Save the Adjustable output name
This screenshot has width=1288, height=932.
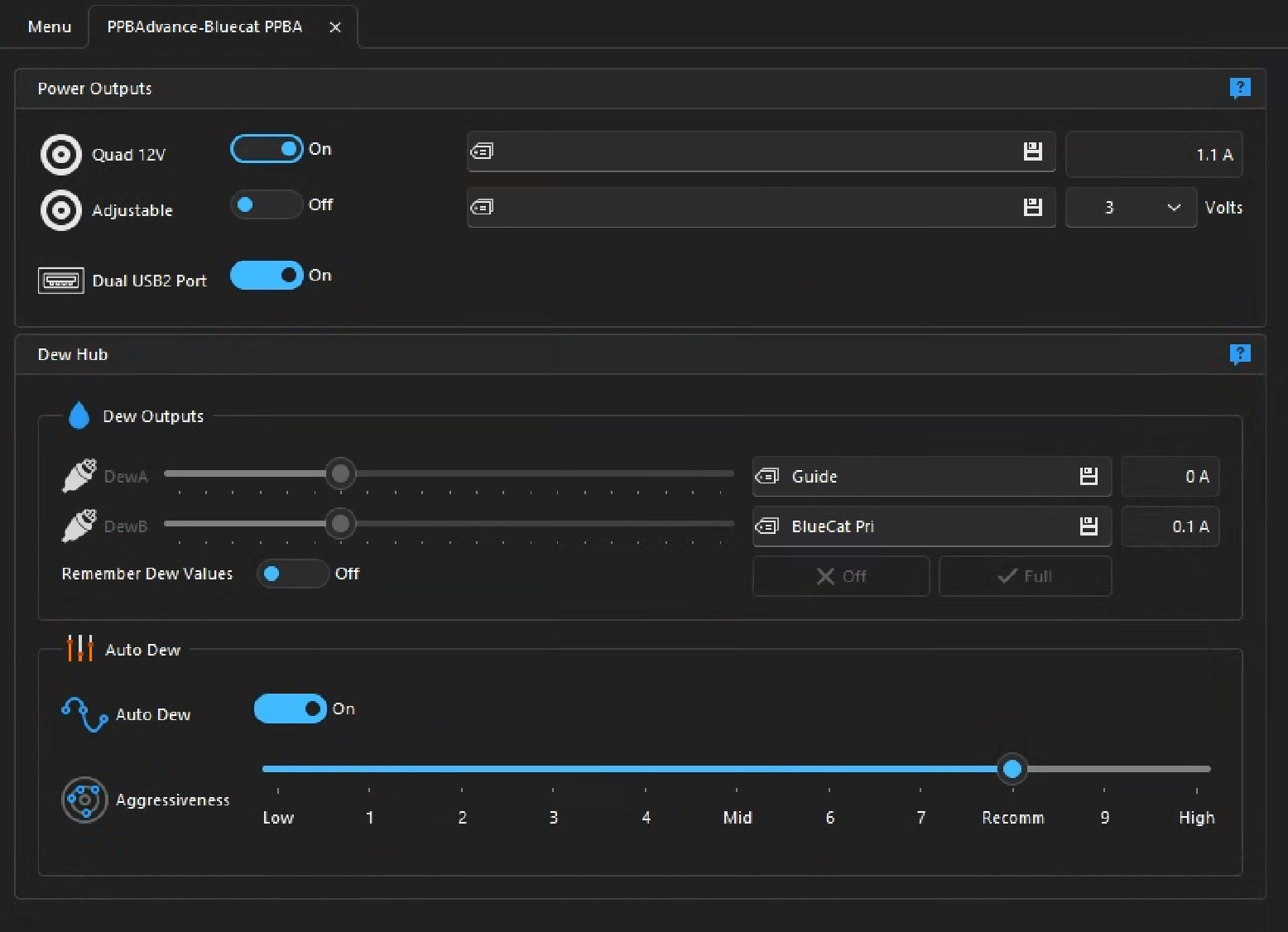coord(1032,207)
